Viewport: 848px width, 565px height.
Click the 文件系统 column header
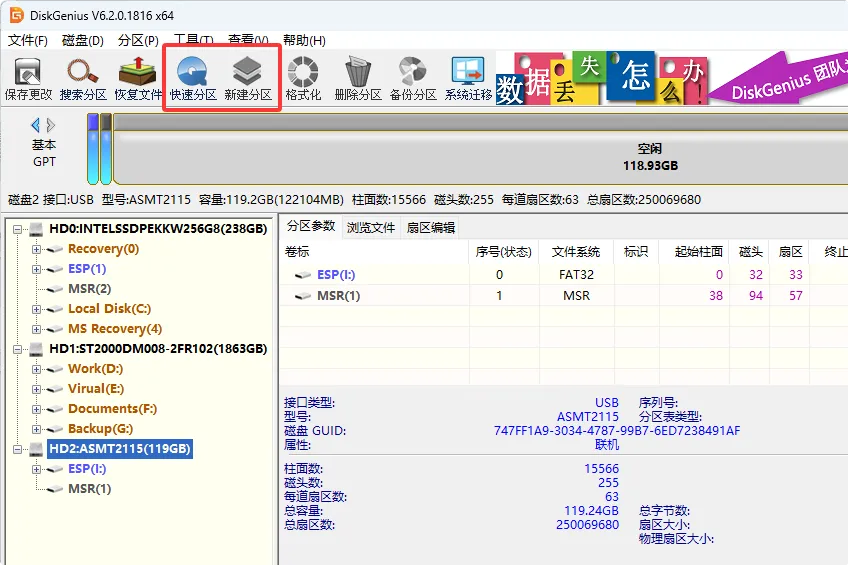(576, 252)
